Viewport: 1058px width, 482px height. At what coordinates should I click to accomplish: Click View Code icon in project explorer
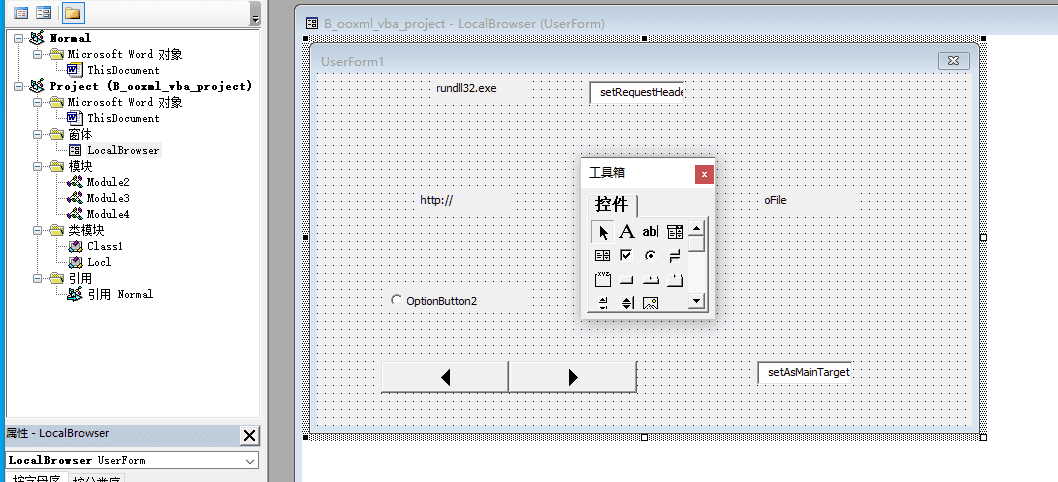[x=21, y=13]
